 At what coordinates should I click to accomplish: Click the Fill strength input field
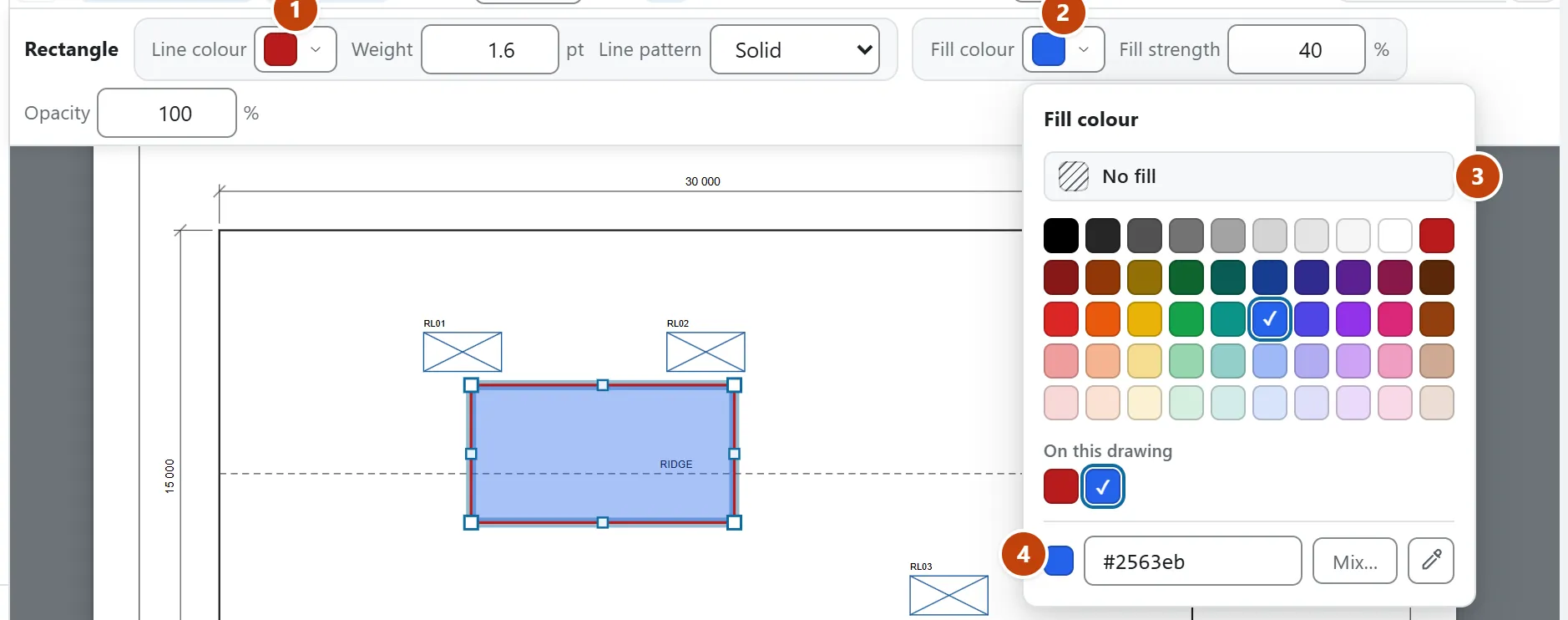coord(1296,49)
